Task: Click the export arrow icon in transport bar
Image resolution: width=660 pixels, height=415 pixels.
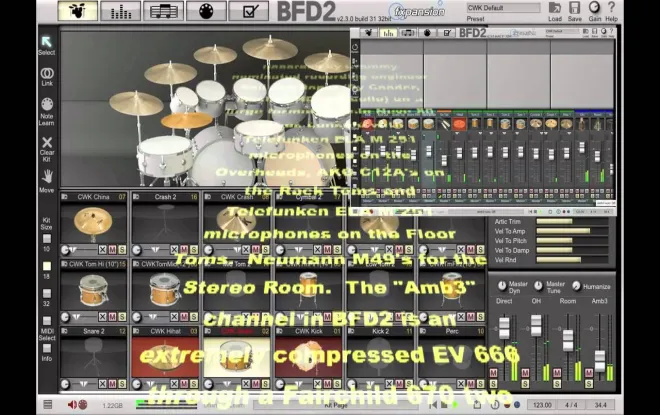Action: tap(477, 405)
